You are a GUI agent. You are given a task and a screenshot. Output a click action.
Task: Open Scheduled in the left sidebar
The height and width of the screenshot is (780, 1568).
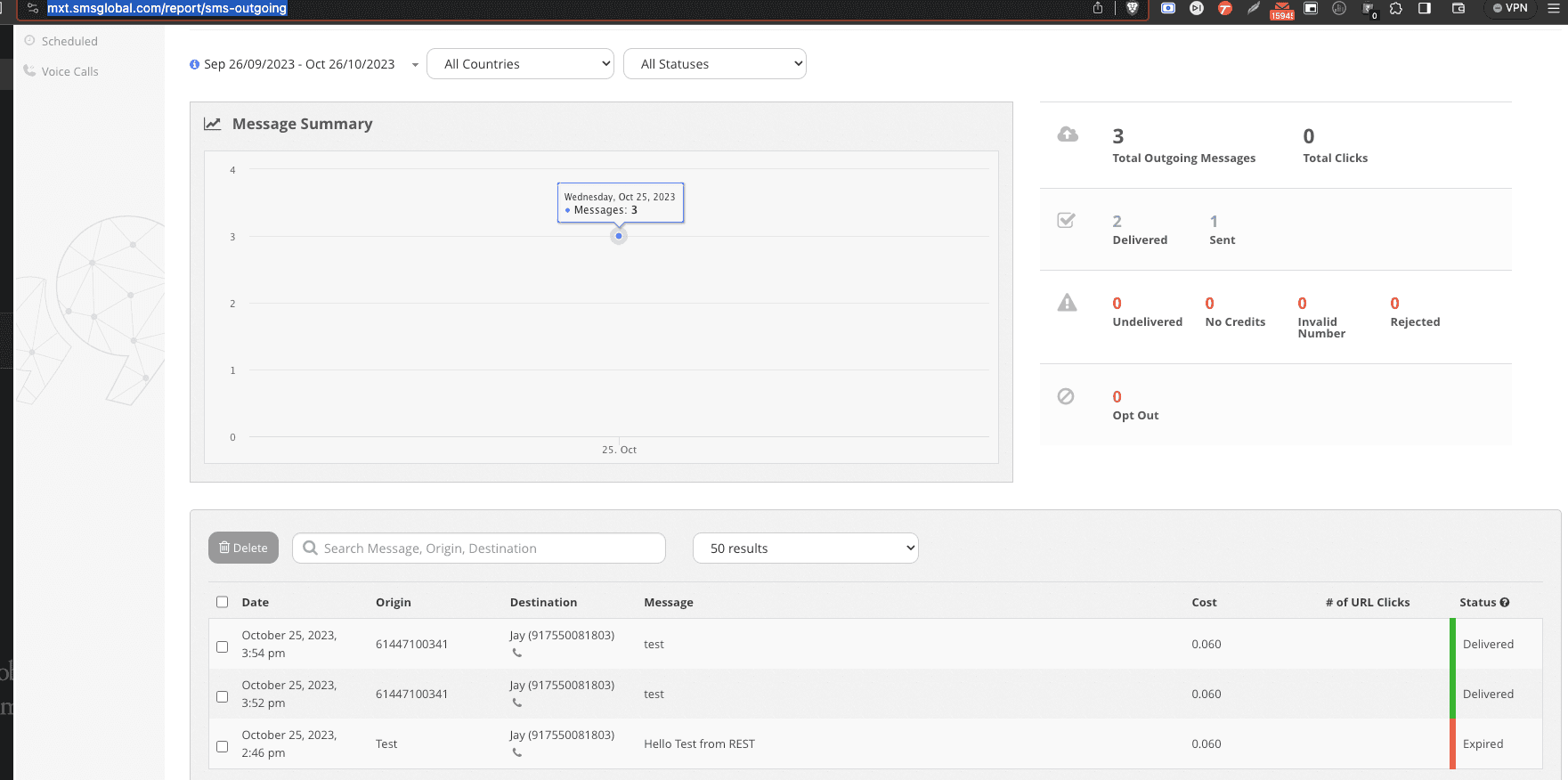point(69,41)
